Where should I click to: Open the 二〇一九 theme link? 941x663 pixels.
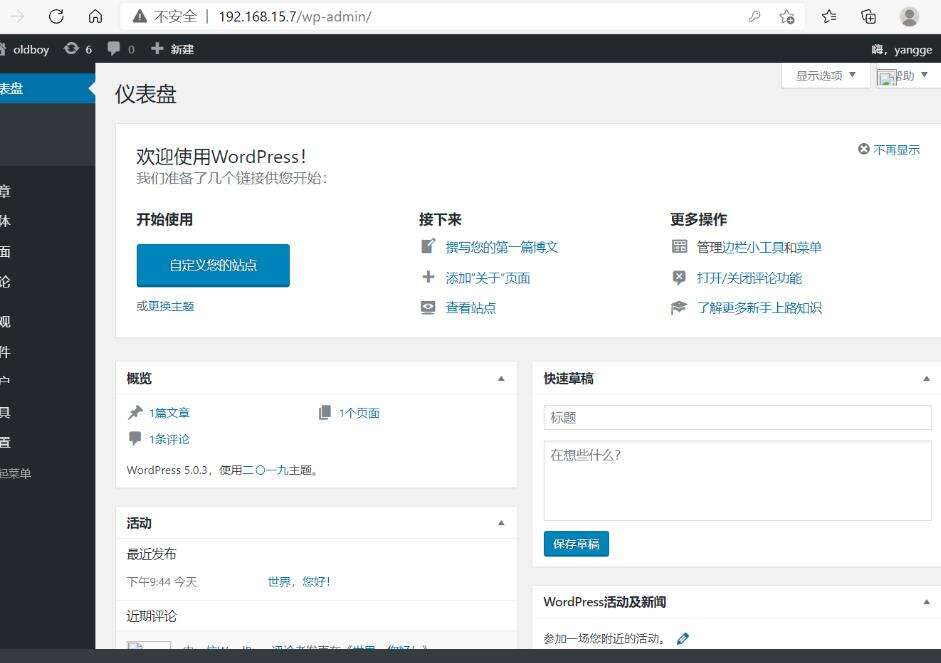pos(265,470)
